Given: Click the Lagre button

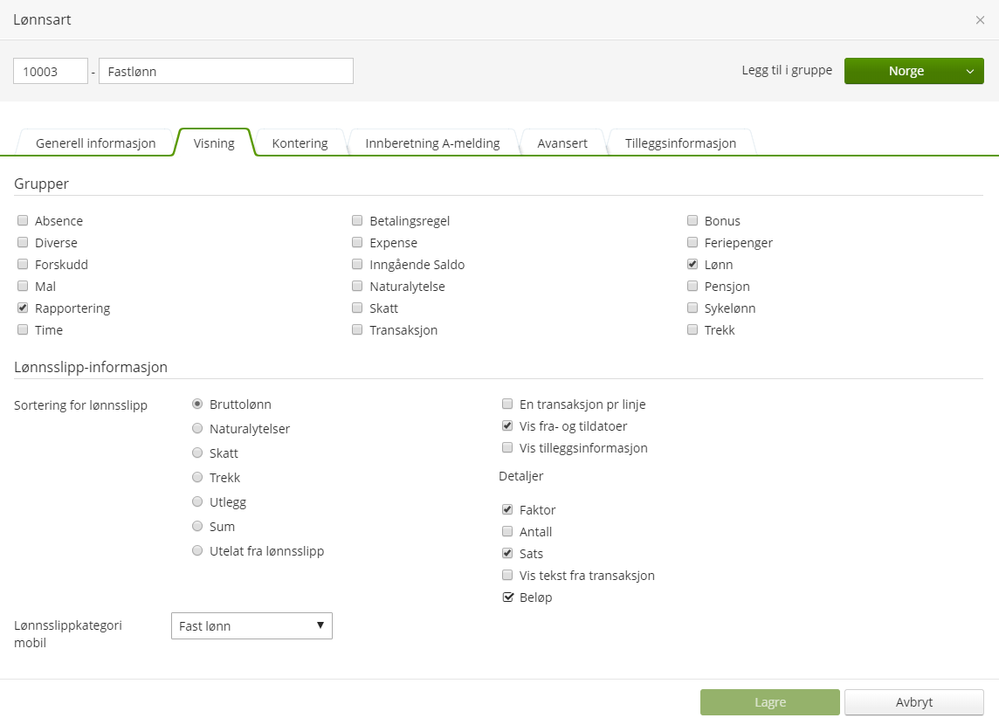Looking at the screenshot, I should [770, 702].
